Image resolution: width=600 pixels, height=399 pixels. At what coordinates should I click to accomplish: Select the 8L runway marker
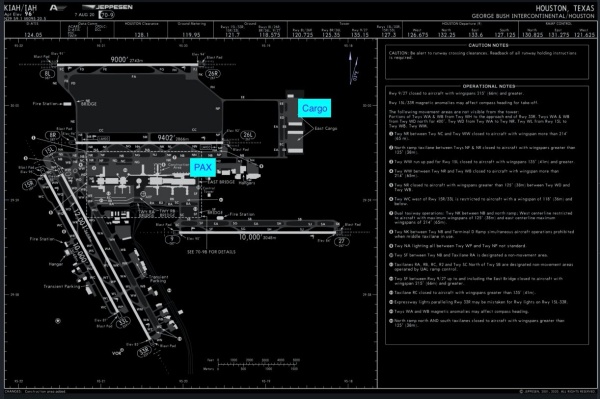point(47,73)
